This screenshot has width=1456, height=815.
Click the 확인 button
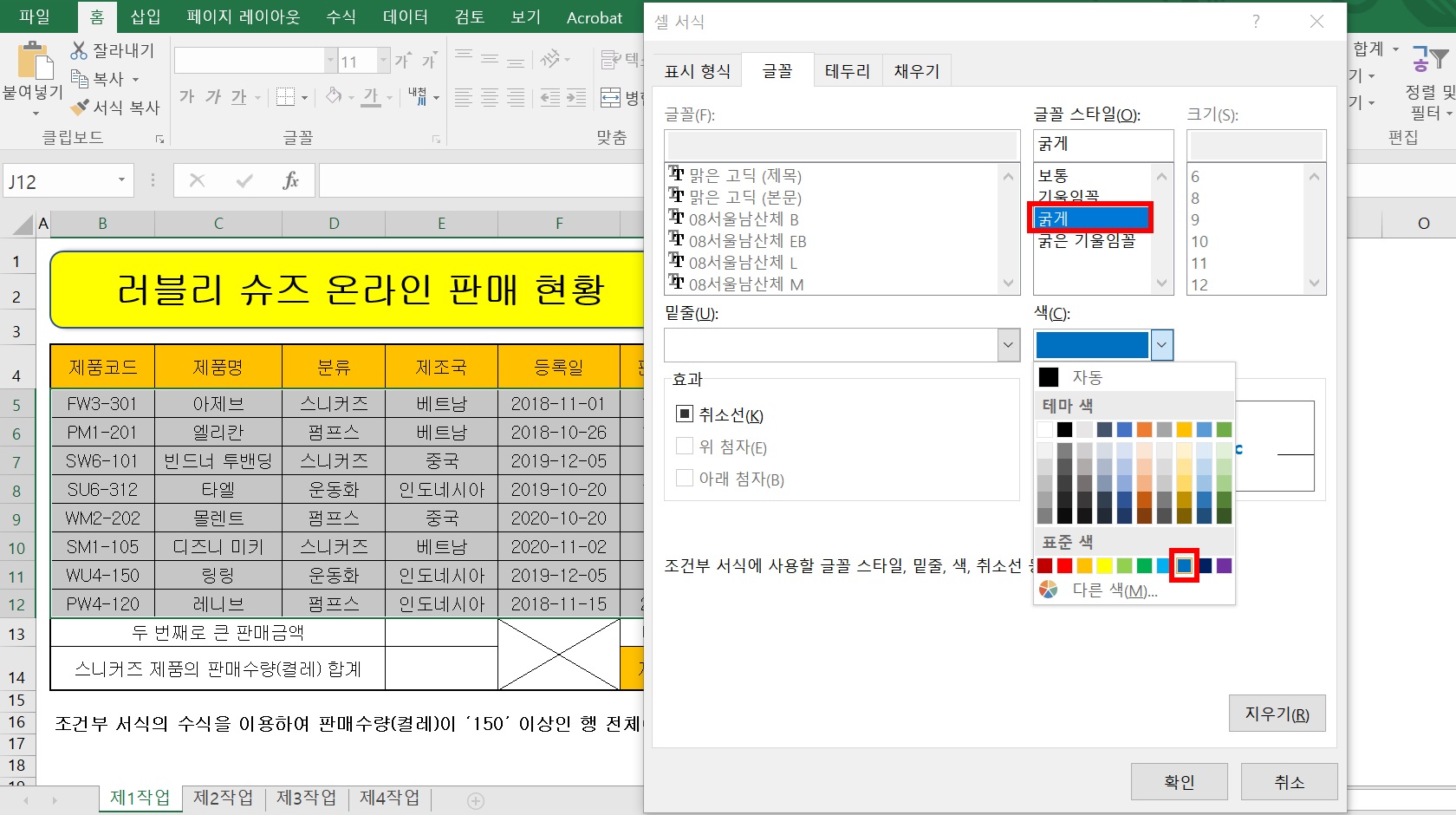[1179, 782]
